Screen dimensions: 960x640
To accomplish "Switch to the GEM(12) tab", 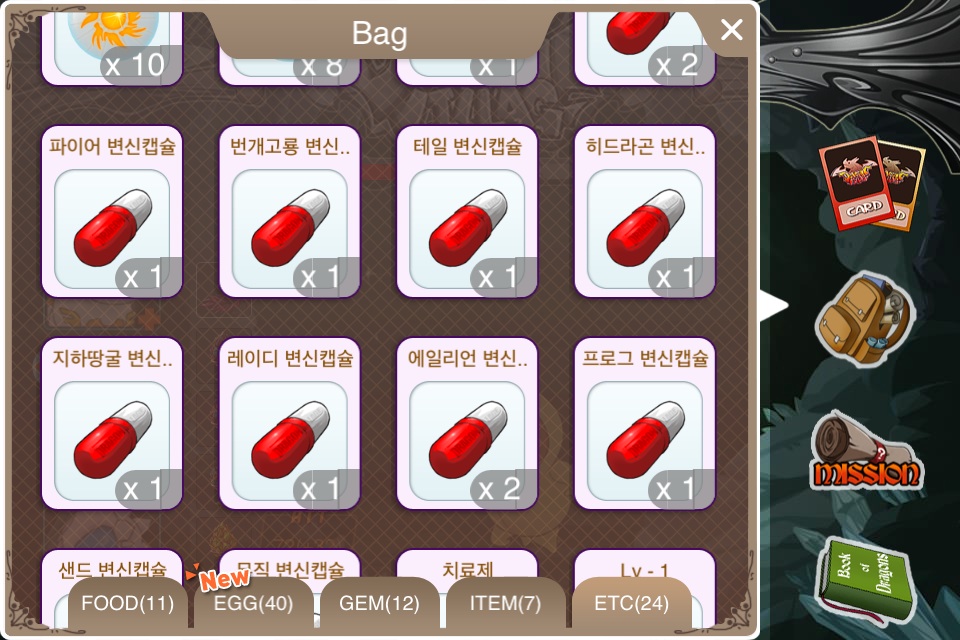I will tap(380, 603).
